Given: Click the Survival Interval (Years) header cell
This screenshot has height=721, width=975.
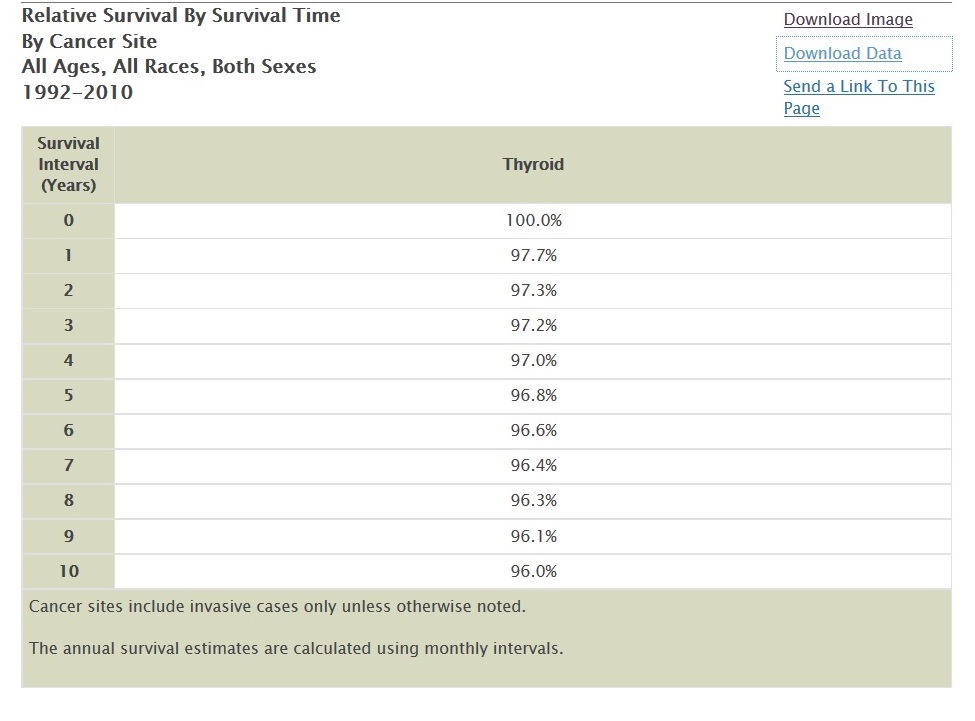Looking at the screenshot, I should pyautogui.click(x=68, y=164).
